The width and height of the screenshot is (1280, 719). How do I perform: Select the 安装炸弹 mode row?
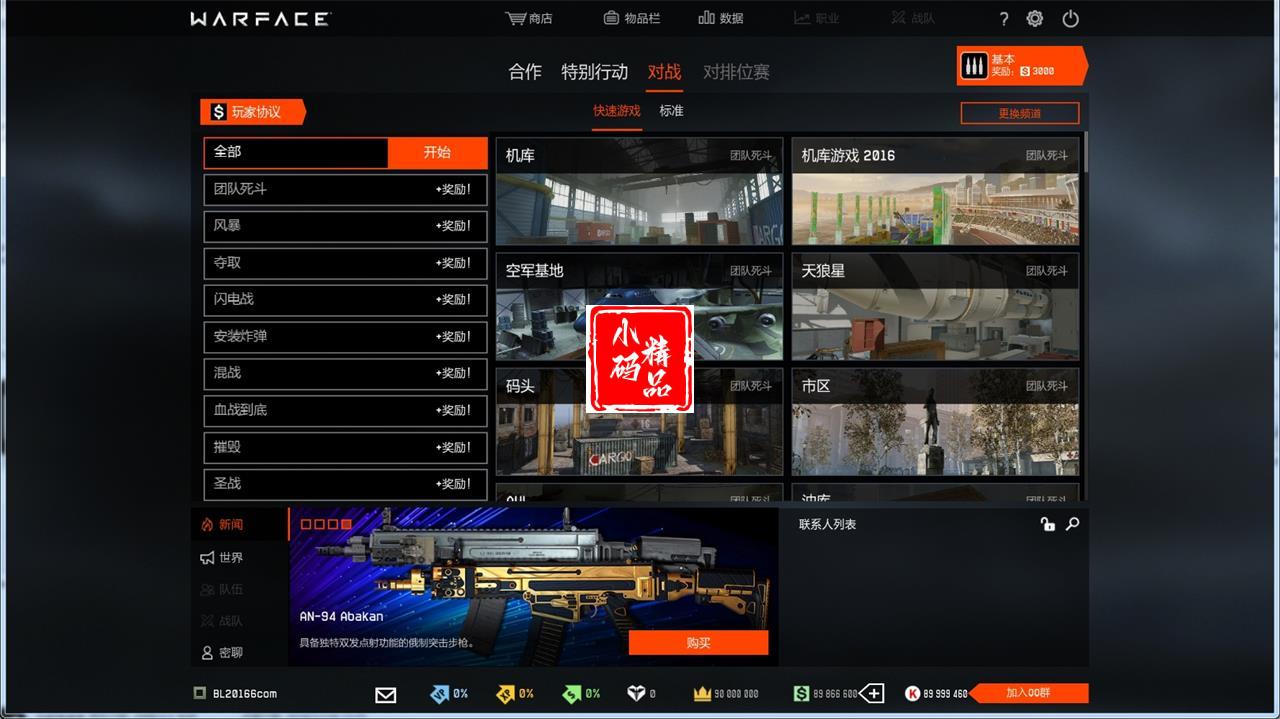tap(345, 337)
